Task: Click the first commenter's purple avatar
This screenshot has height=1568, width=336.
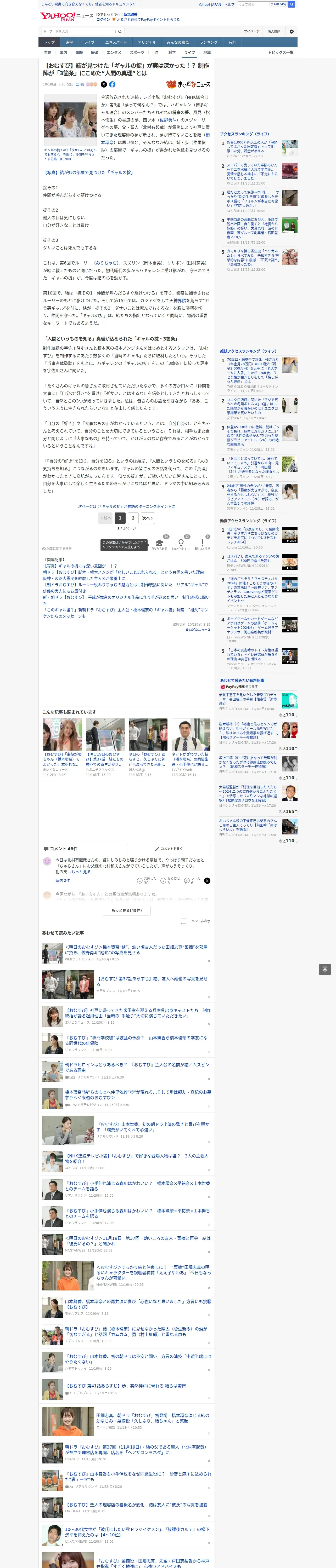Action: click(47, 861)
